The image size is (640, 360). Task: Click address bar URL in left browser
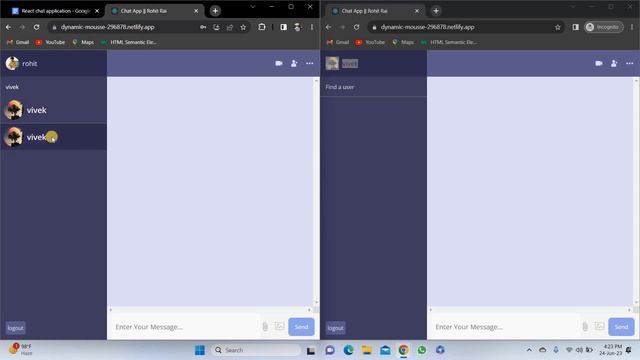tap(107, 27)
